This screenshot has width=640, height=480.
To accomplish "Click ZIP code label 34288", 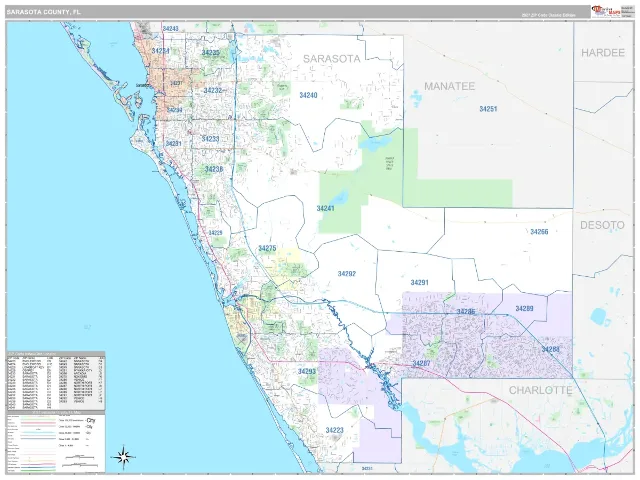I will 551,349.
